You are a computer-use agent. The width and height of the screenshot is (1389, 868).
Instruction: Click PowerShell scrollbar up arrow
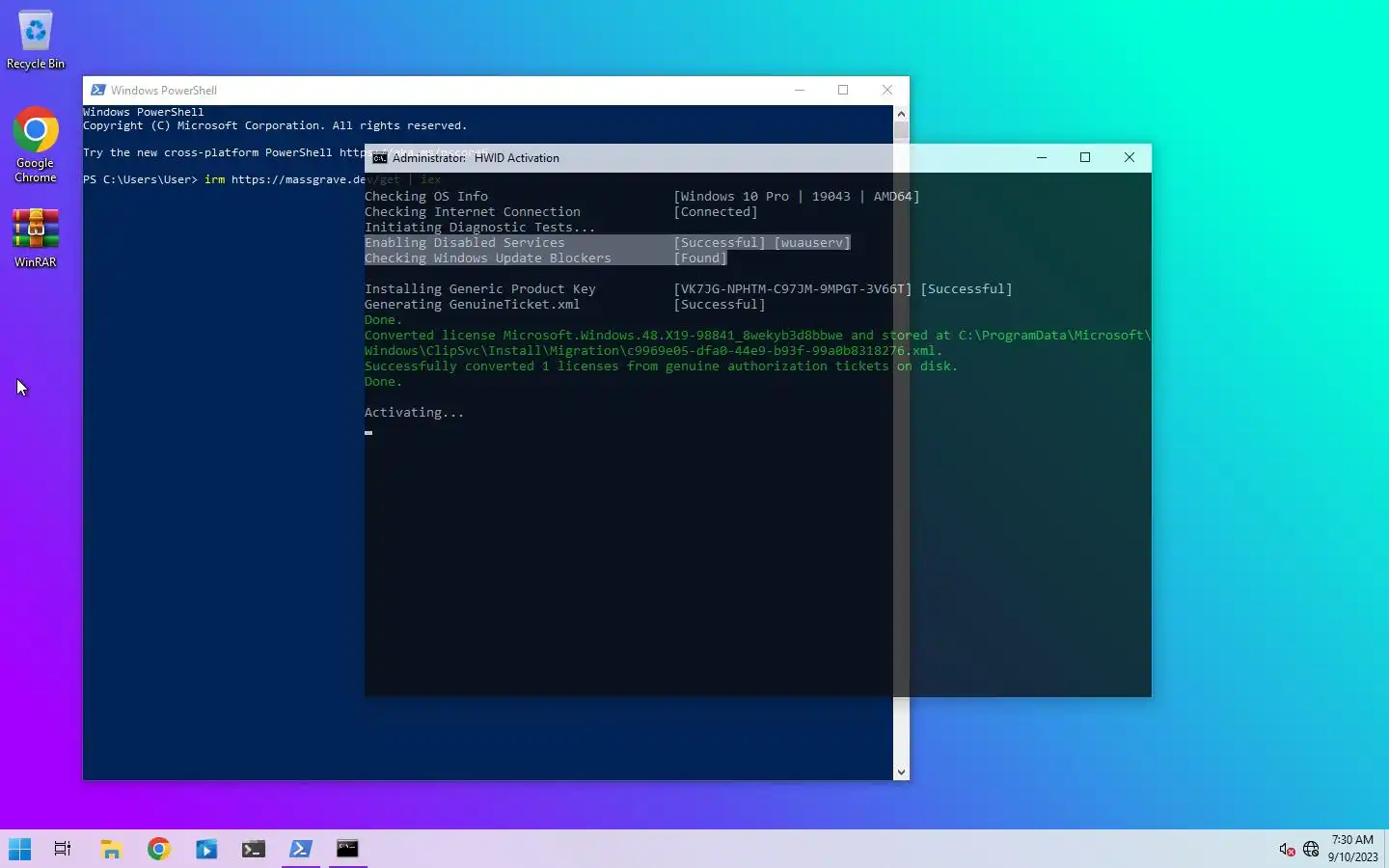[x=901, y=114]
